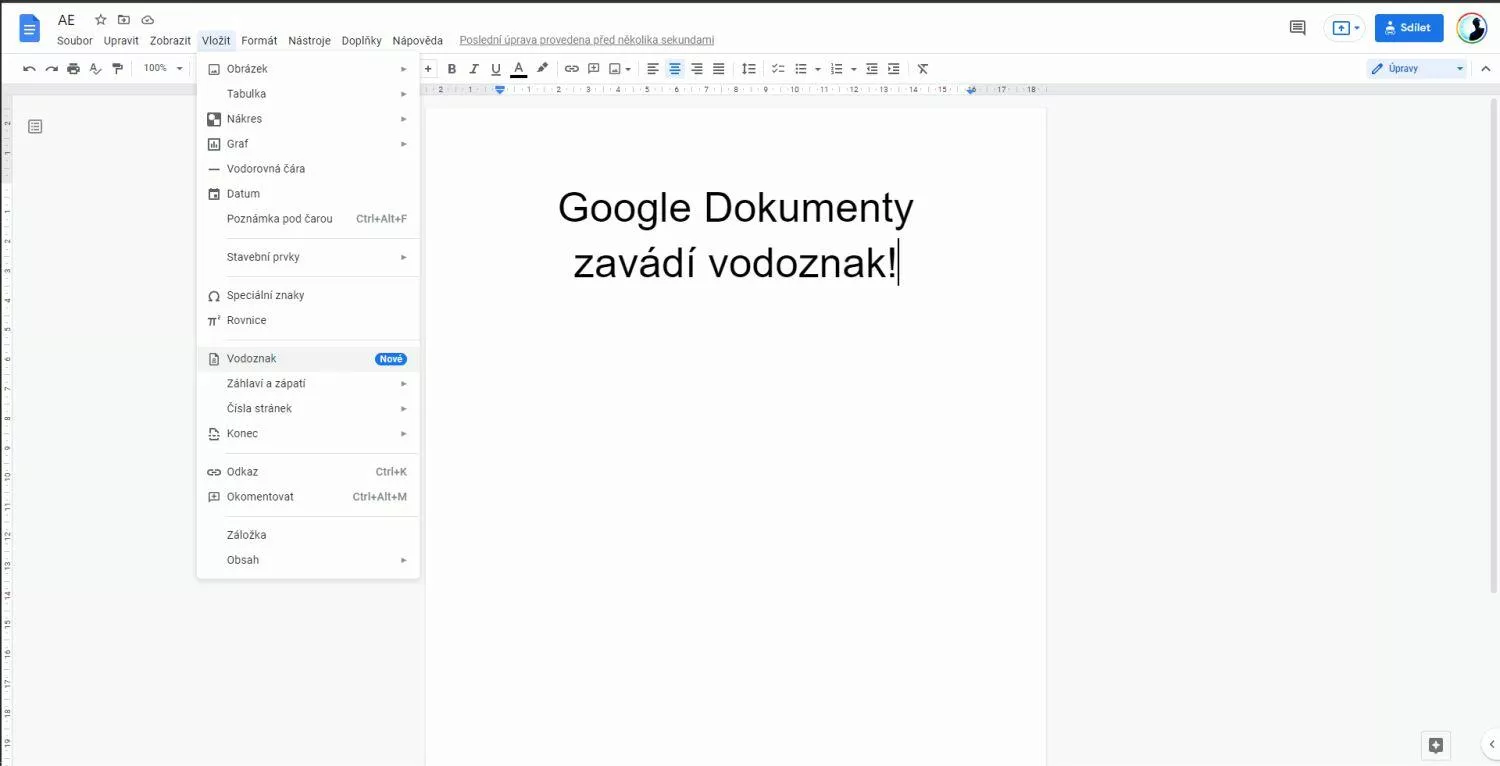Click the bulleted list icon
The width and height of the screenshot is (1500, 766).
coord(801,69)
